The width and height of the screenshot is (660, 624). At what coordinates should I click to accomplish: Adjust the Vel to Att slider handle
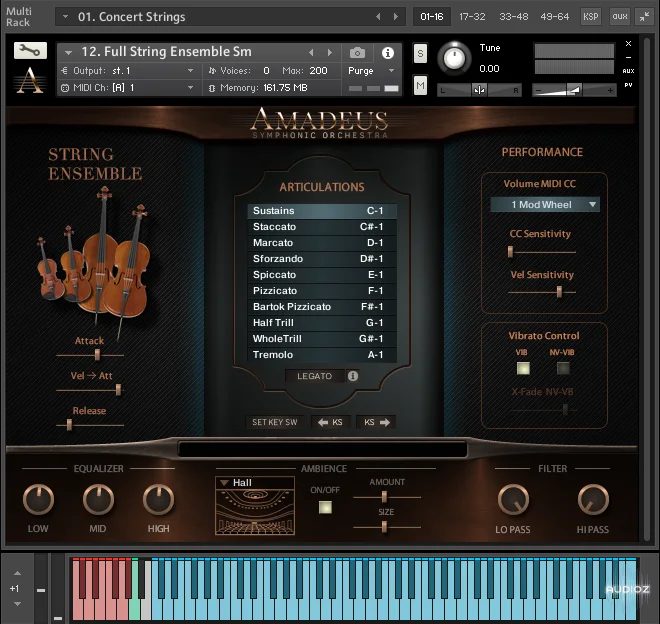pos(118,389)
